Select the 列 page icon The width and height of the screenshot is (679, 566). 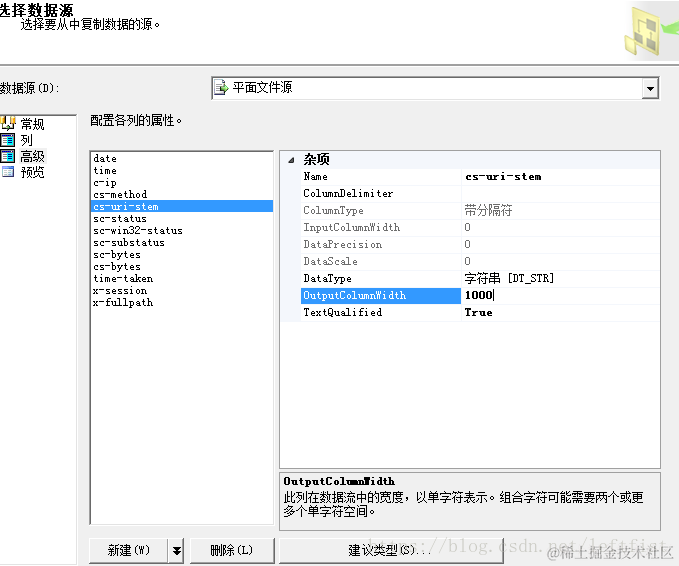pos(8,140)
